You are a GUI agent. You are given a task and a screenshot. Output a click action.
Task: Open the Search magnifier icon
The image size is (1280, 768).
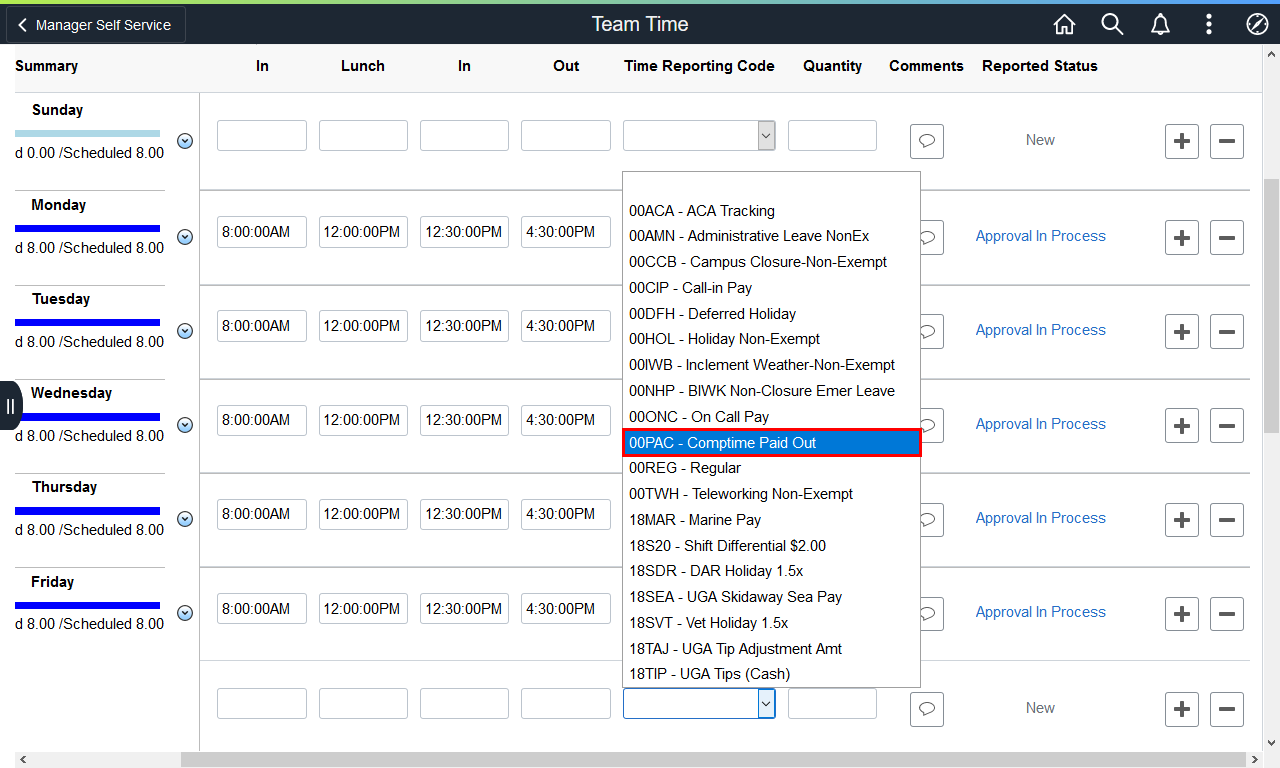[1112, 25]
